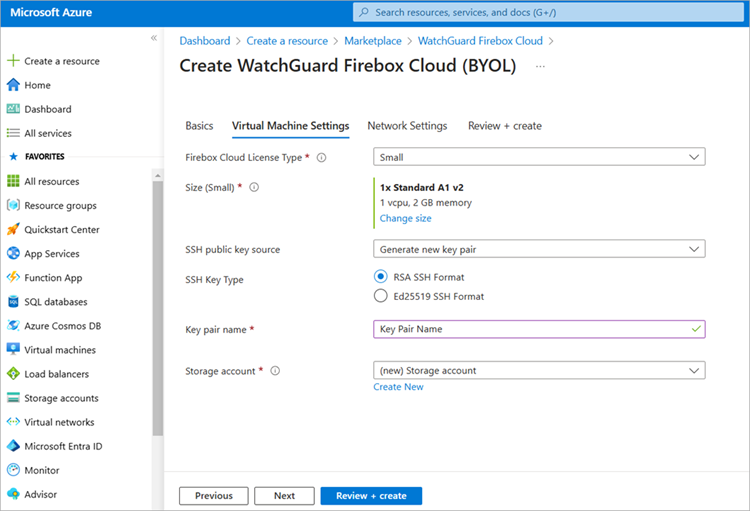Click the 1x Standard A1 v2 size text
Viewport: 750px width, 511px height.
tap(421, 188)
